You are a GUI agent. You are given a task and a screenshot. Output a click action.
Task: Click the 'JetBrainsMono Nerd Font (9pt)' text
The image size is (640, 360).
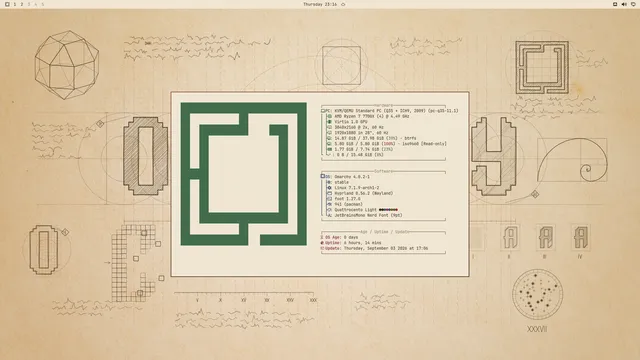(368, 215)
